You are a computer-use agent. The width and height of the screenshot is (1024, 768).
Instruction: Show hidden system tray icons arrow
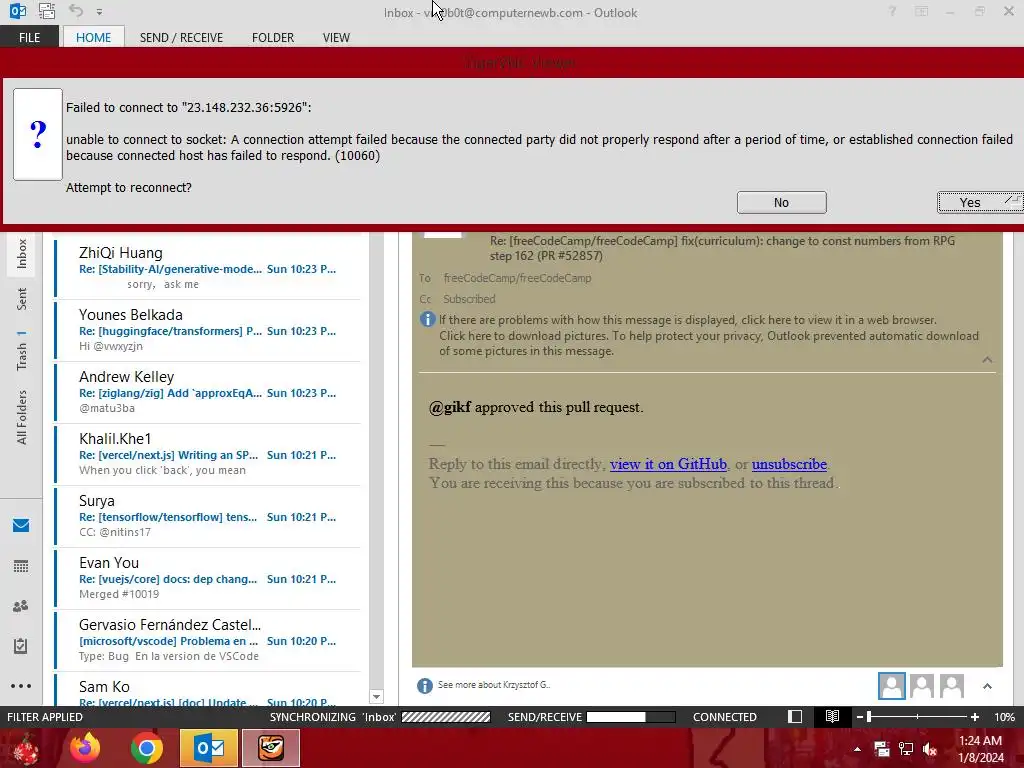tap(857, 749)
